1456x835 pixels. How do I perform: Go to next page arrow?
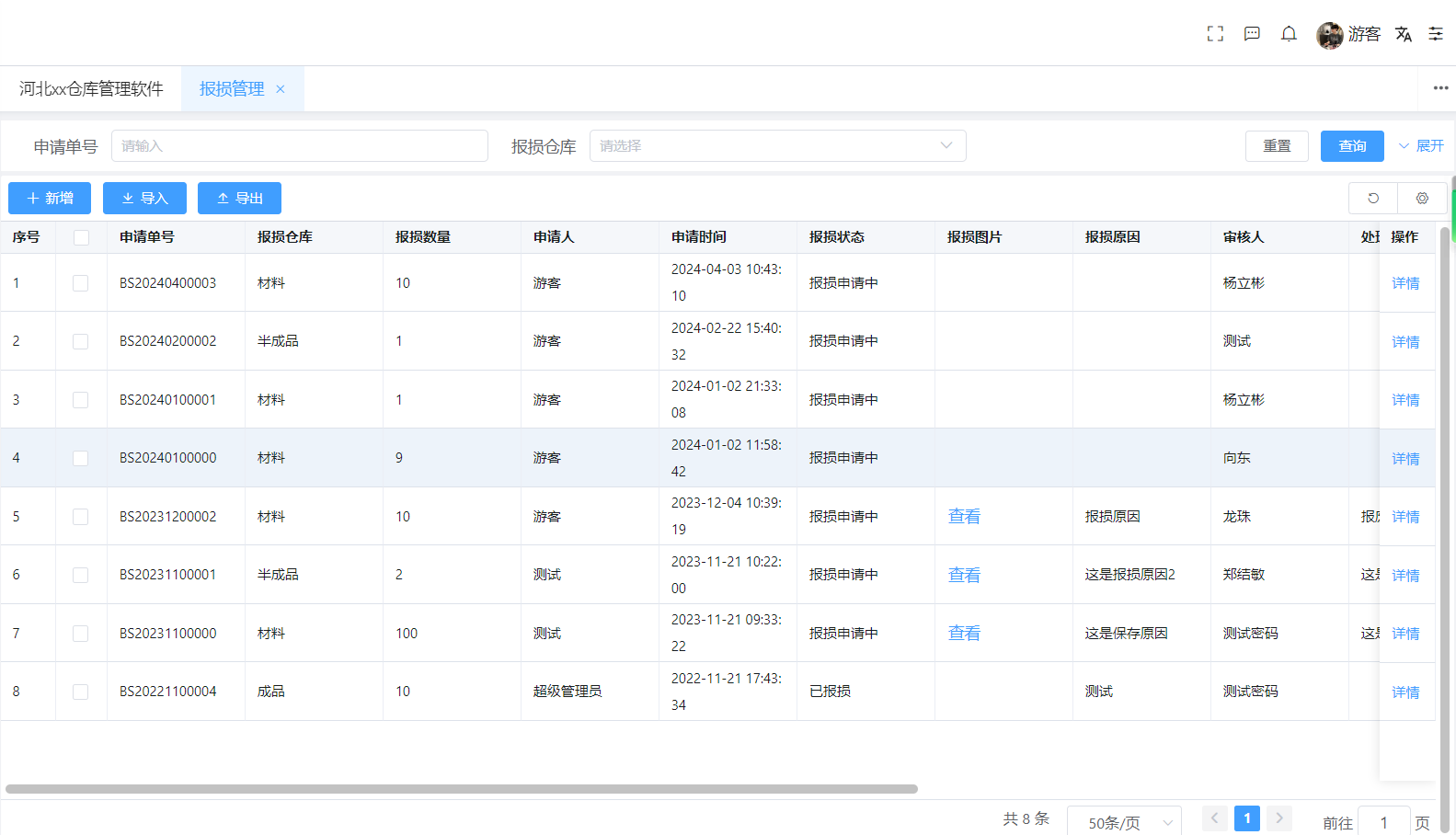(1278, 818)
